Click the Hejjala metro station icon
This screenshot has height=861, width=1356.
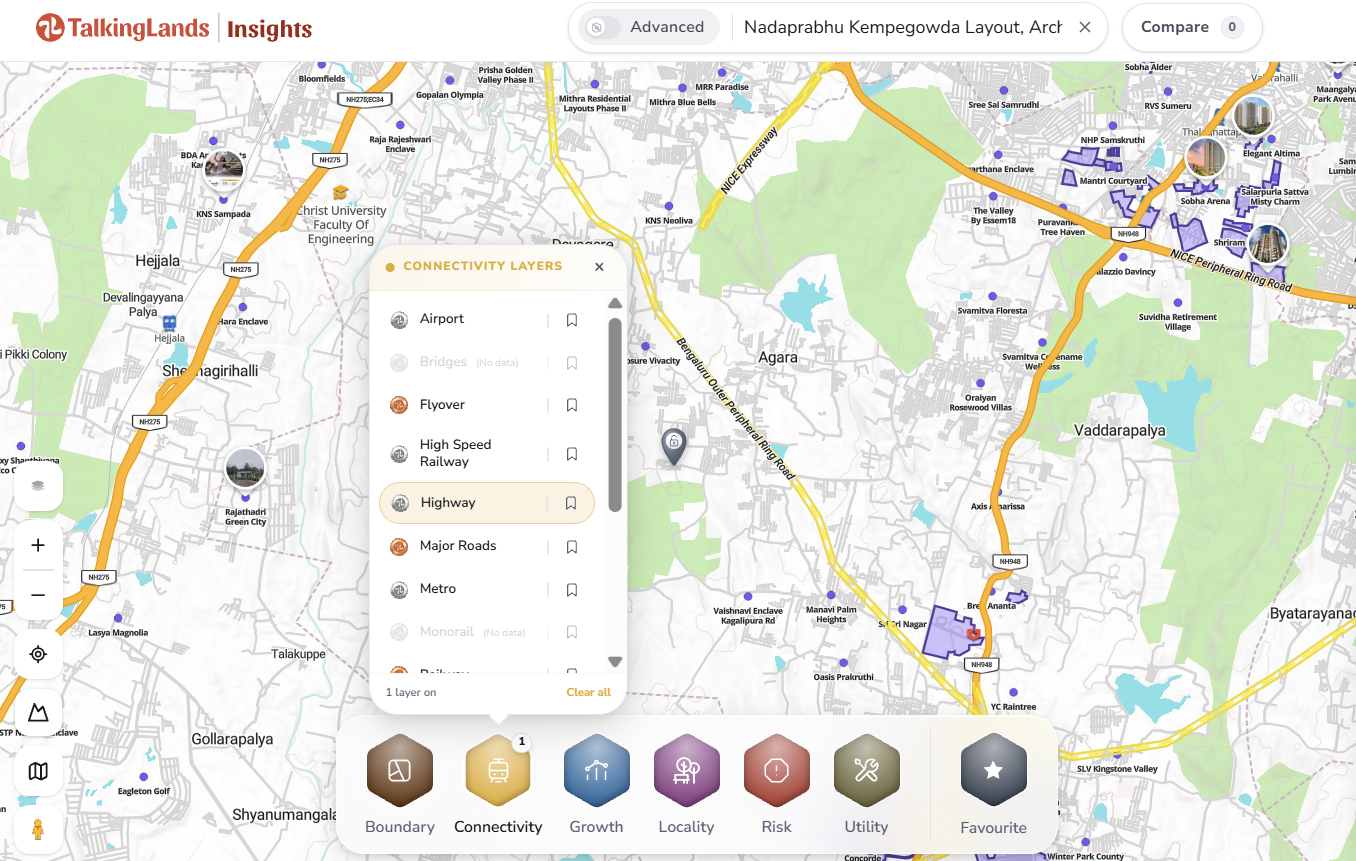170,323
